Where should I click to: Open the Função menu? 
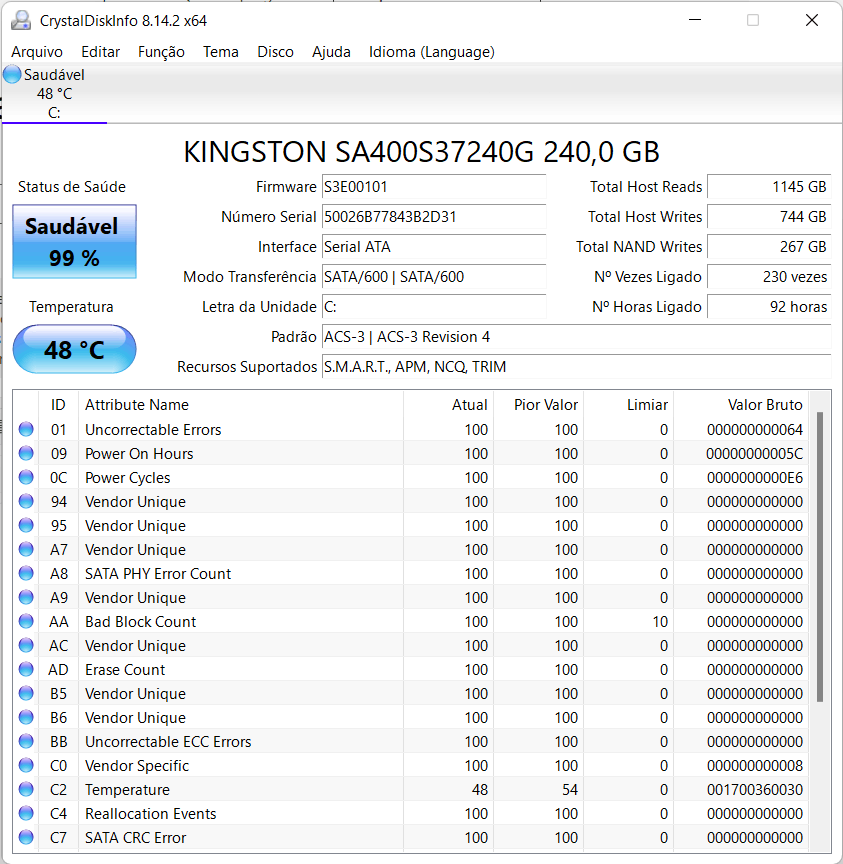pyautogui.click(x=161, y=52)
